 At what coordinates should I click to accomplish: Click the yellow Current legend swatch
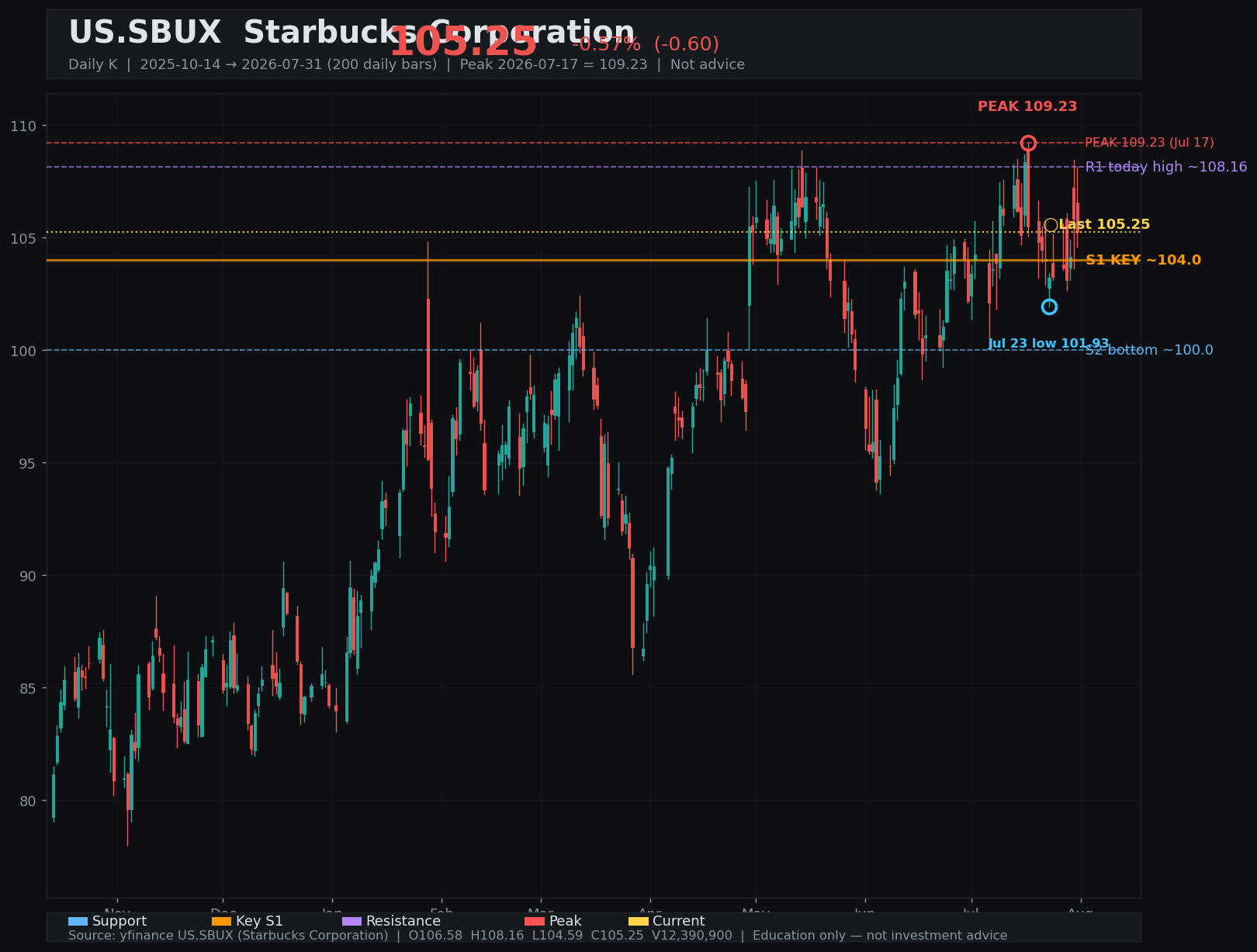coord(638,921)
